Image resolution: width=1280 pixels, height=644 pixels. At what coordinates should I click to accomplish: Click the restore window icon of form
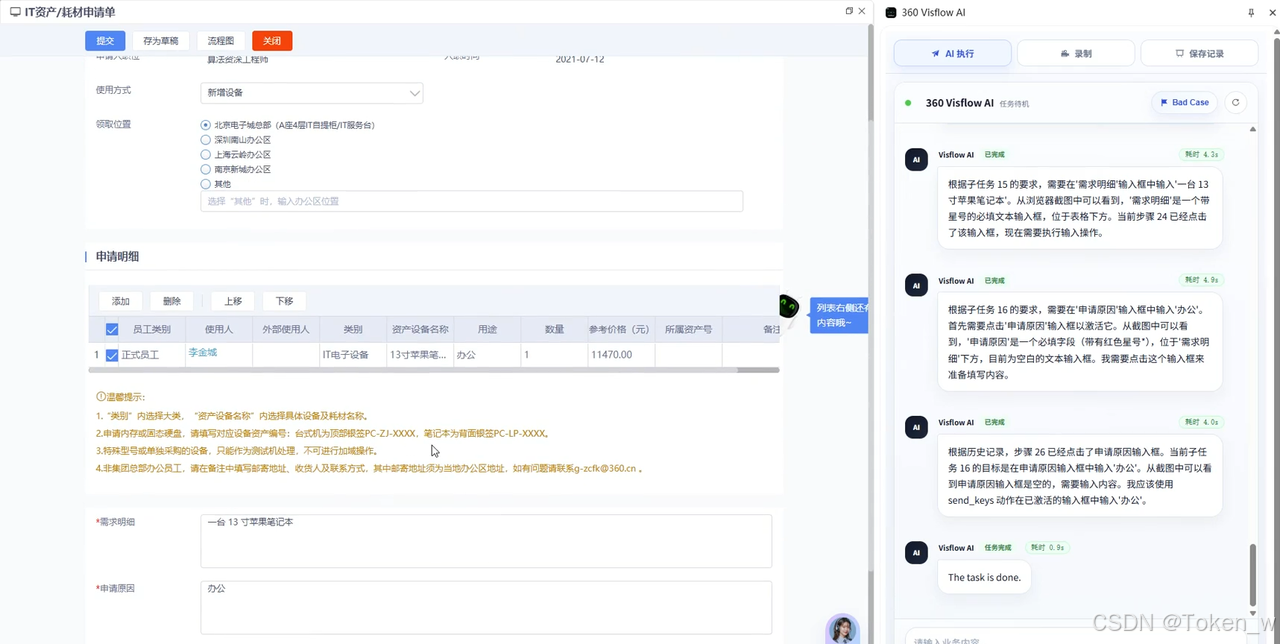849,11
